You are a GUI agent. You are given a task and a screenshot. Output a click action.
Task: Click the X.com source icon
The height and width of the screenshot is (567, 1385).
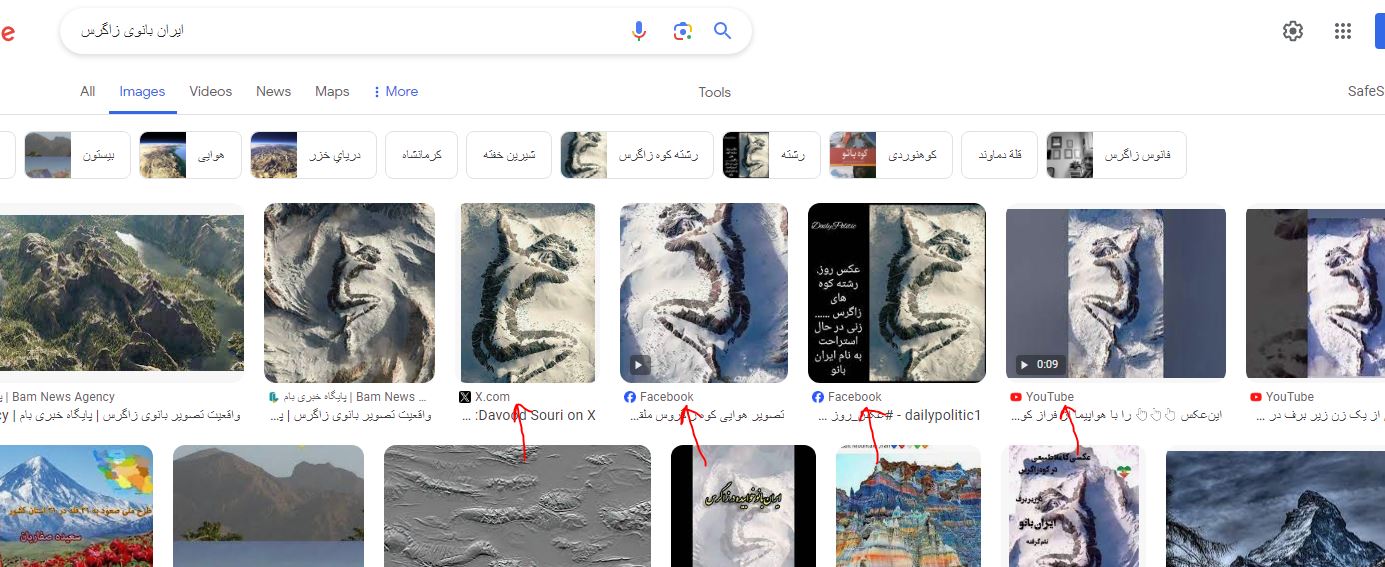click(465, 397)
